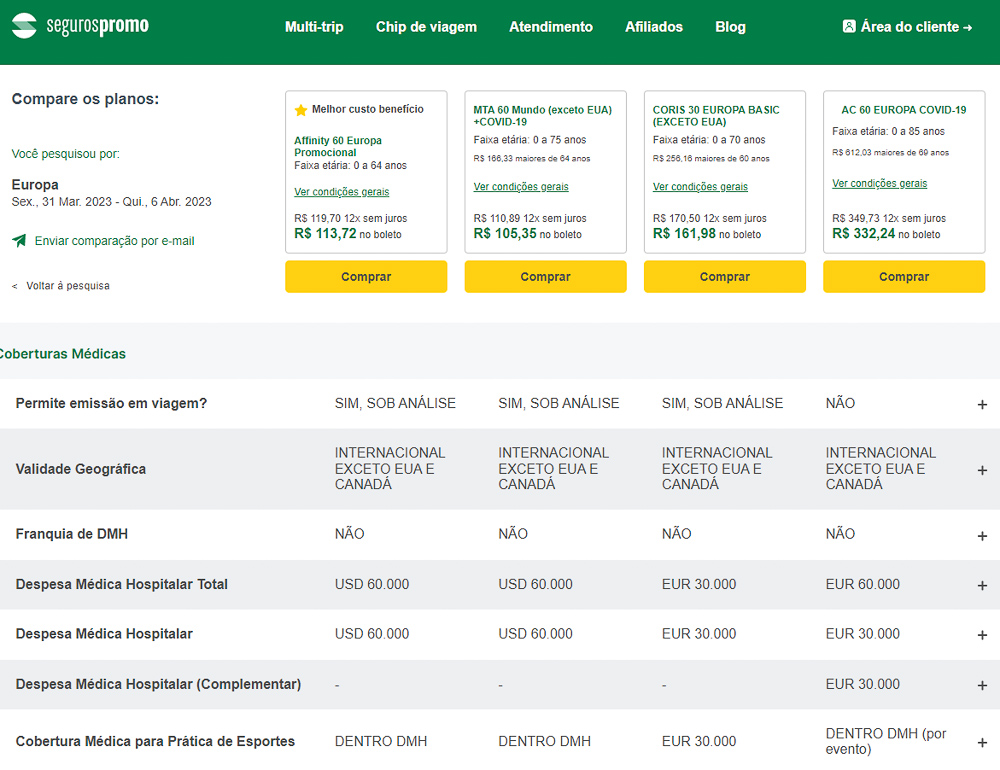Screen dimensions: 1000x770
Task: Expand the Despesa Médica Hospitalar Total row
Action: 982,586
